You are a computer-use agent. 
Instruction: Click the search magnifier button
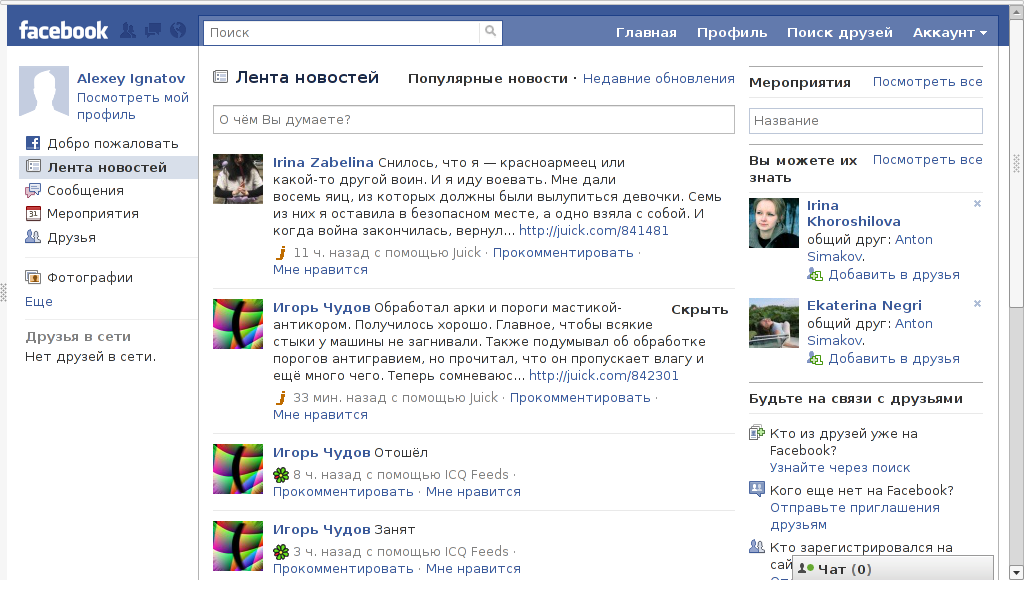click(490, 32)
